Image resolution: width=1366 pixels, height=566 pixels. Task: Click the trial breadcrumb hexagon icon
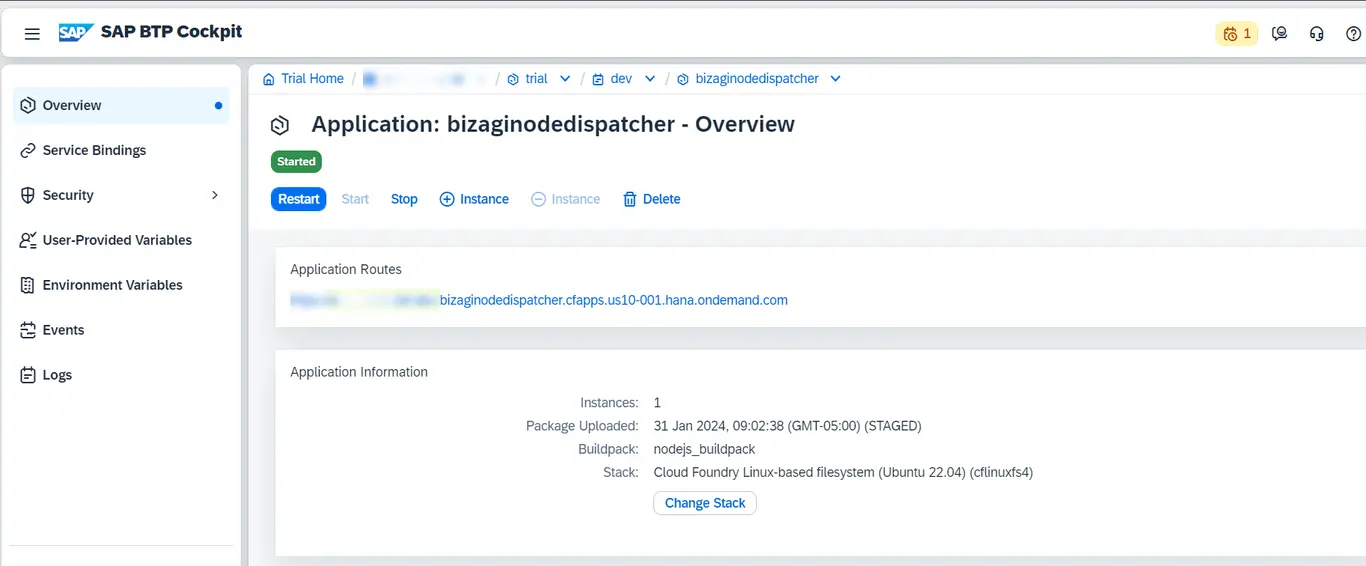[x=513, y=79]
